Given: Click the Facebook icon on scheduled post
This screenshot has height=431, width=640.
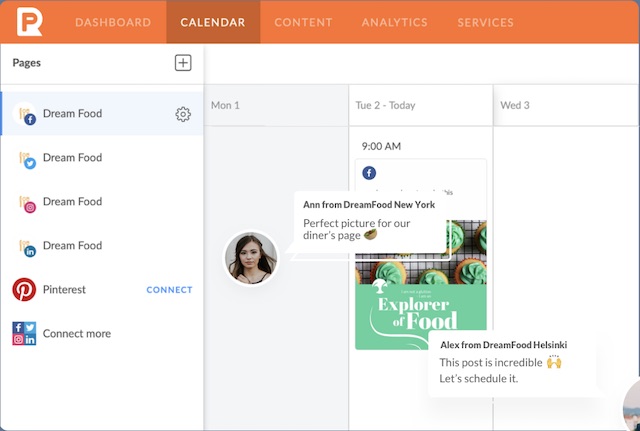Looking at the screenshot, I should (x=369, y=173).
